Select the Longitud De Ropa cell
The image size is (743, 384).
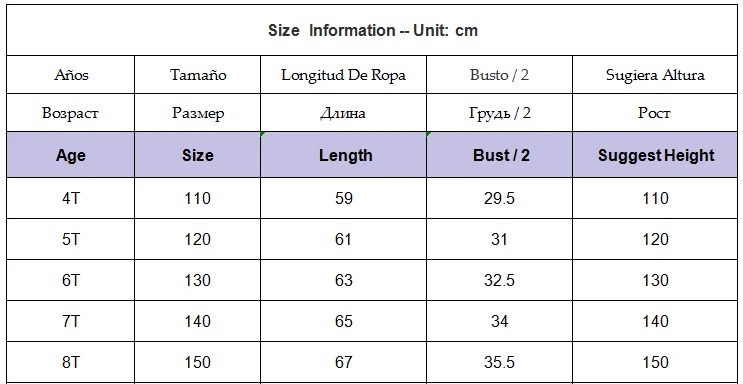tap(344, 75)
